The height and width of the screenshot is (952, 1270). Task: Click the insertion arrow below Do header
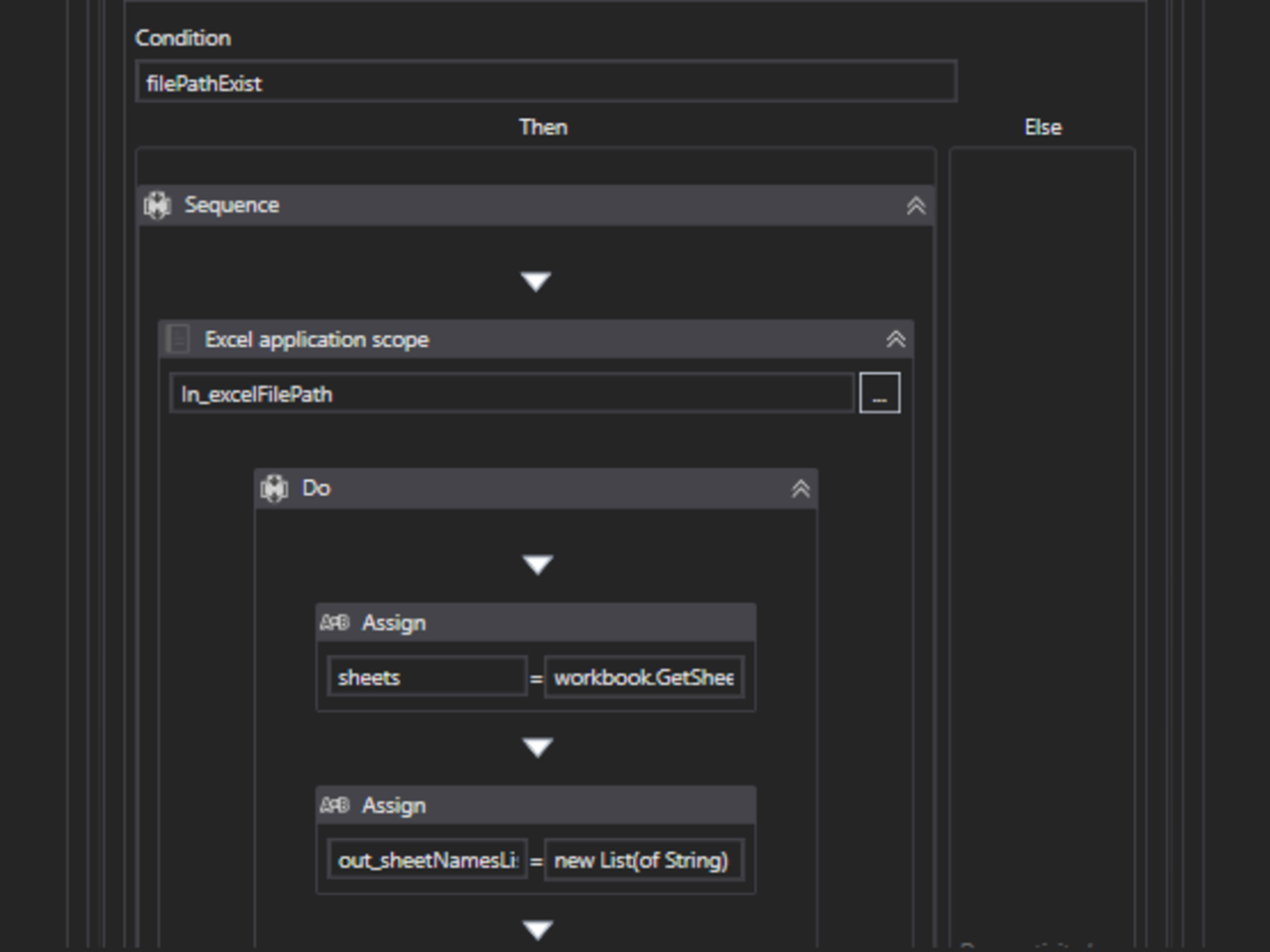pyautogui.click(x=537, y=564)
